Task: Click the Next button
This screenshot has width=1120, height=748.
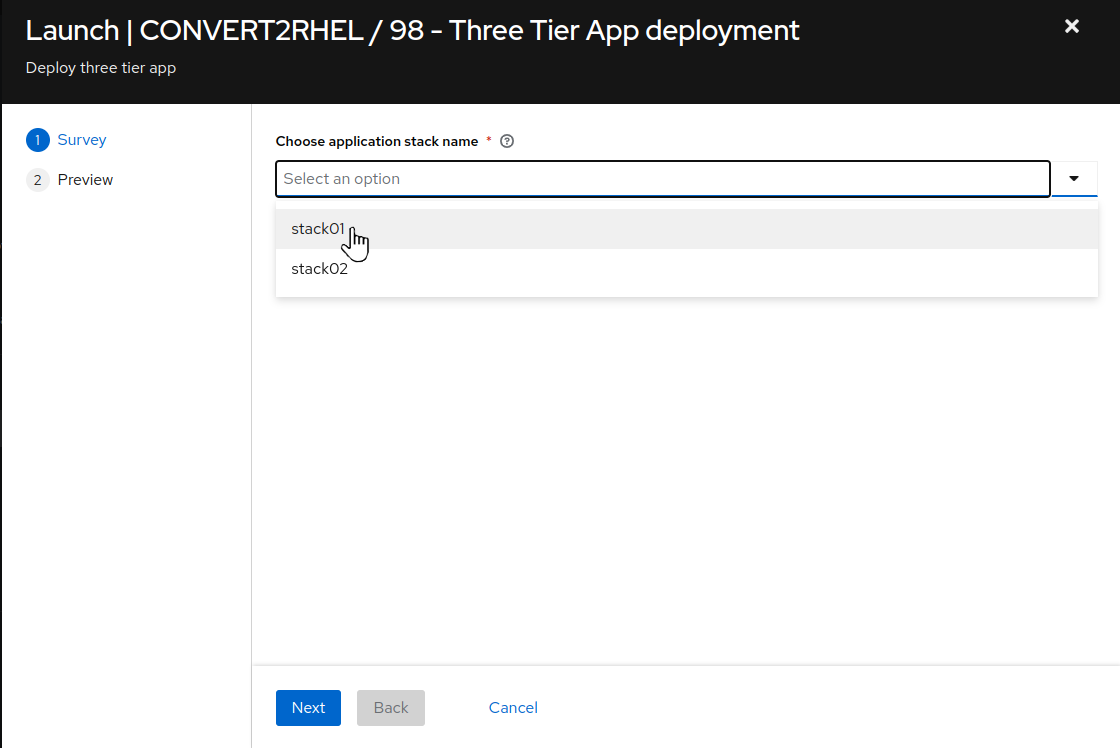Action: tap(309, 708)
